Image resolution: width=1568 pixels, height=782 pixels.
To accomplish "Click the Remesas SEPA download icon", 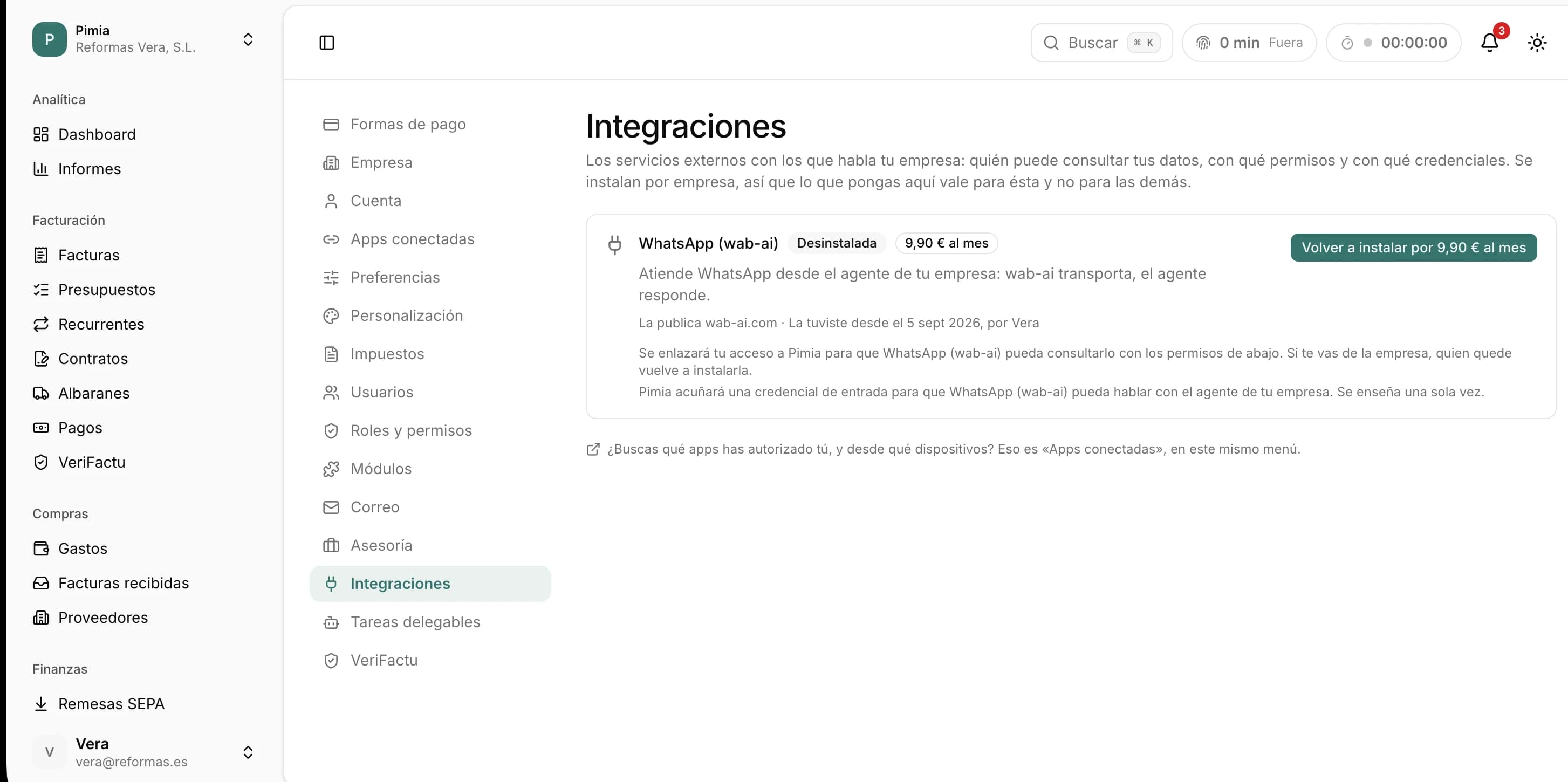I will 41,703.
